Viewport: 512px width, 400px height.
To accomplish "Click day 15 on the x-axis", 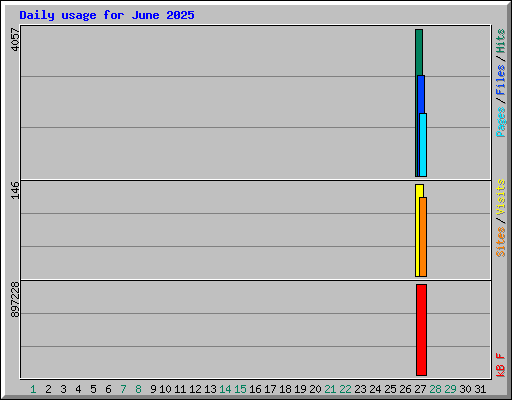I will pos(240,389).
